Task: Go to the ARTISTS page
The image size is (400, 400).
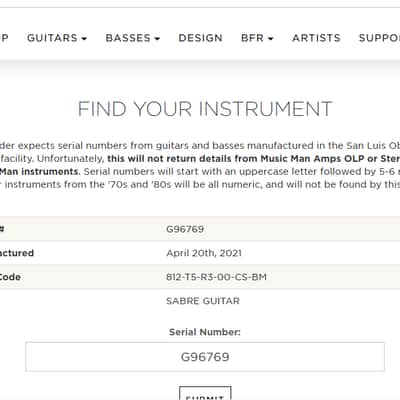Action: [x=316, y=38]
